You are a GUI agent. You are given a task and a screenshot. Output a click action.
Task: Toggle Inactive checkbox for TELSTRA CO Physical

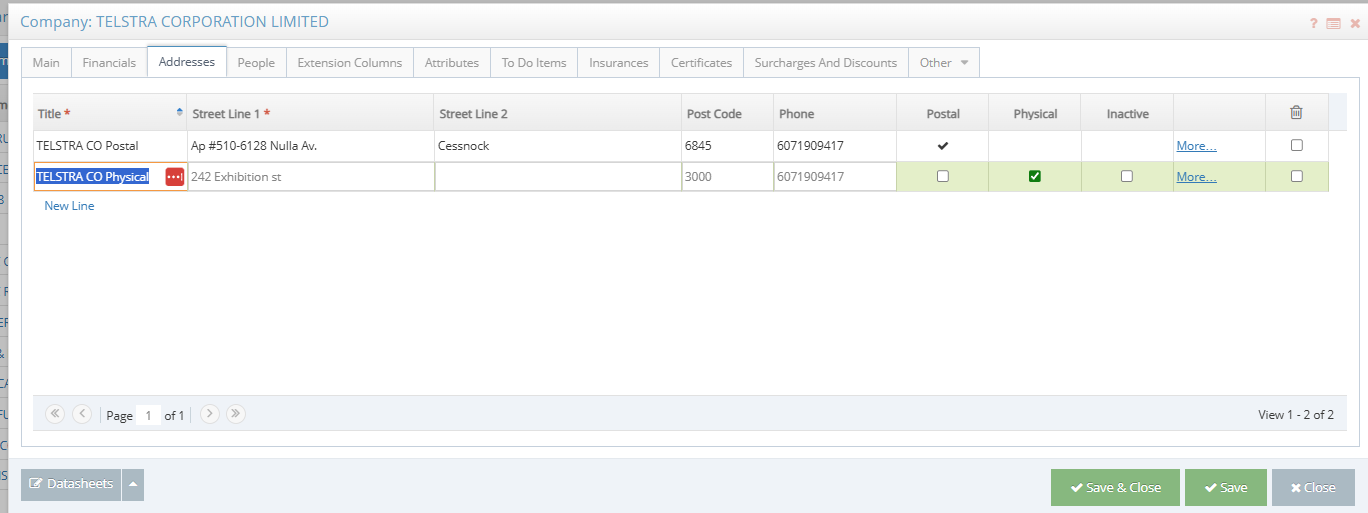(x=1127, y=176)
